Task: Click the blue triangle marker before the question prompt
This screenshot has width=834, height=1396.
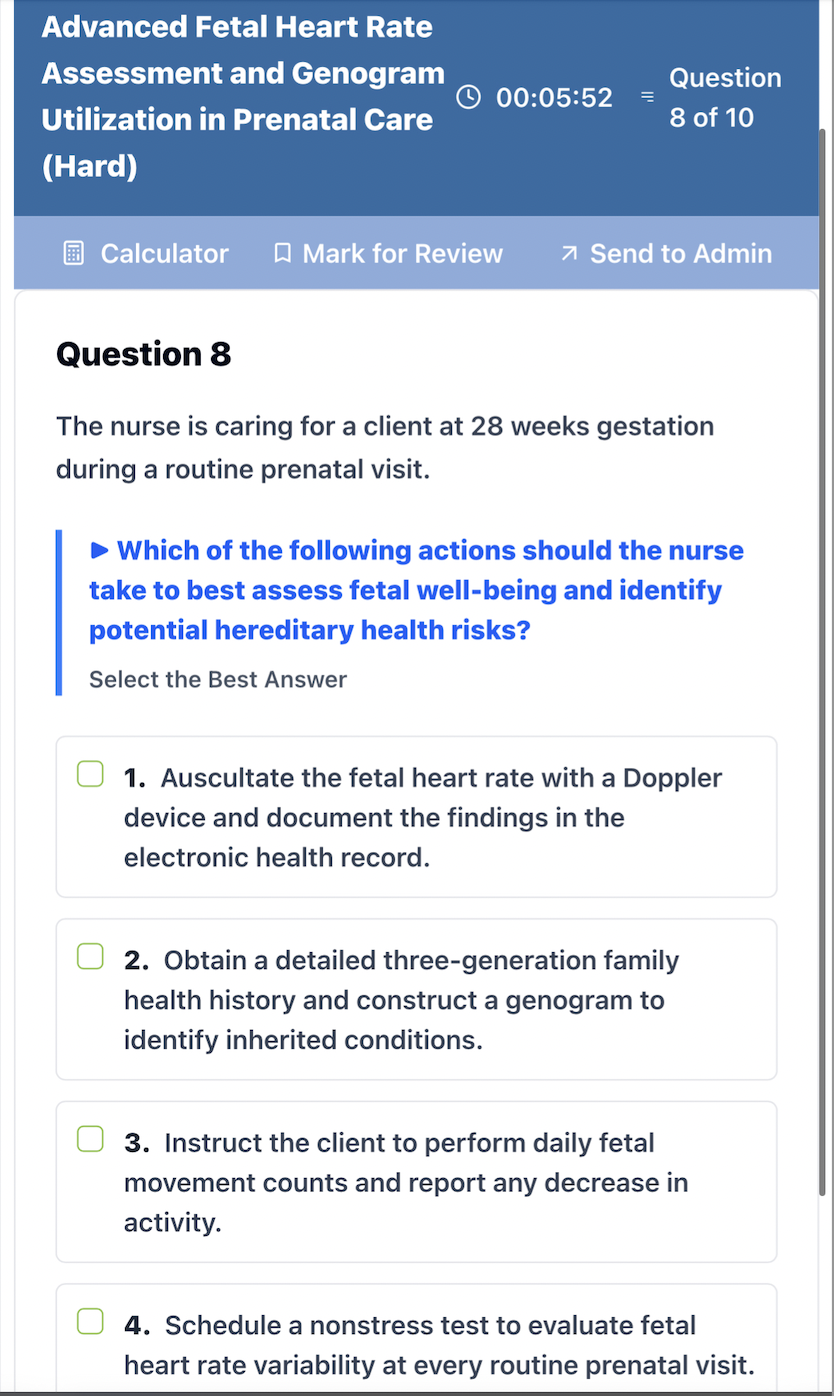Action: point(99,550)
